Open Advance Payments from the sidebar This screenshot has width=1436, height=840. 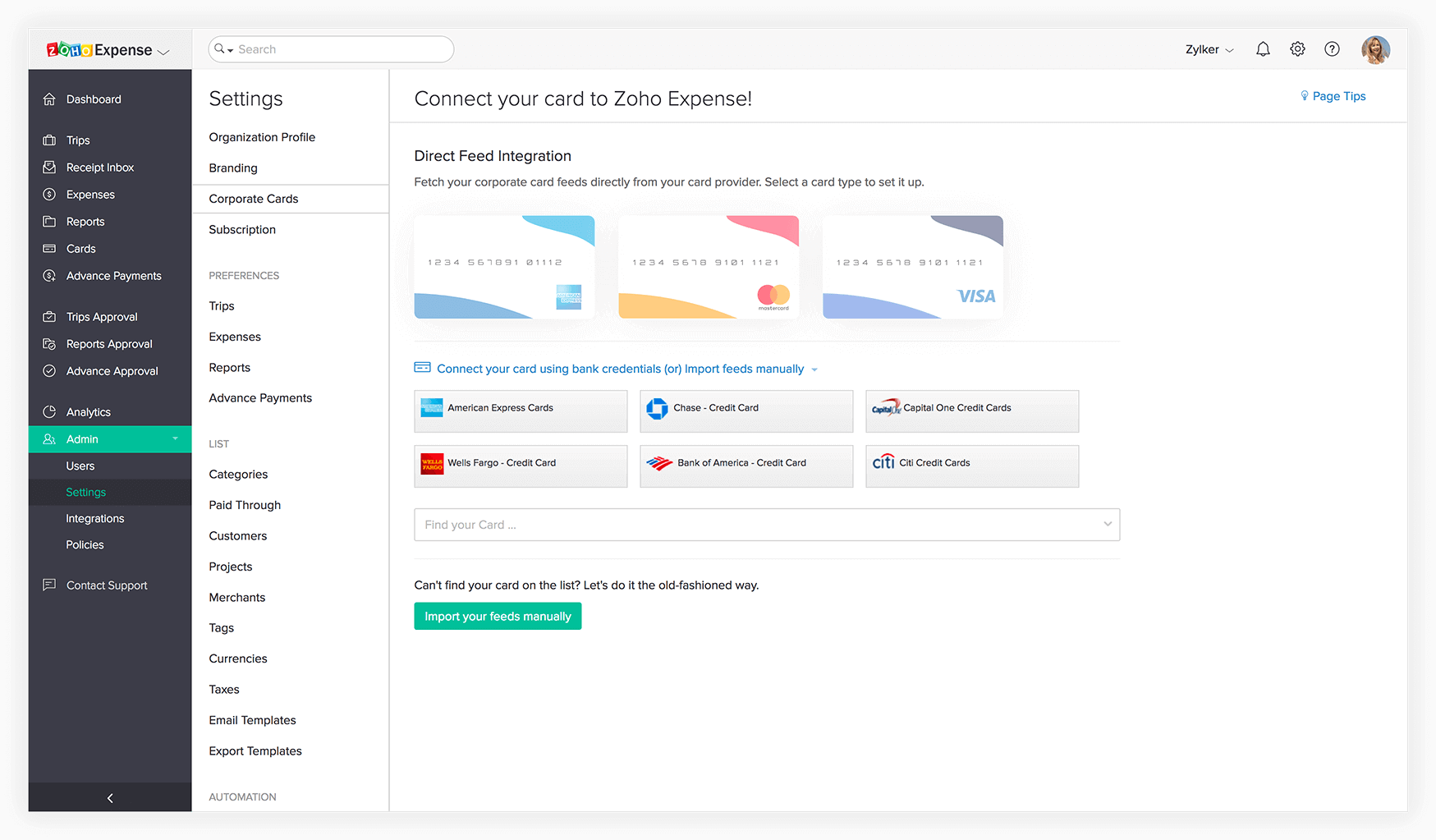[x=50, y=275]
